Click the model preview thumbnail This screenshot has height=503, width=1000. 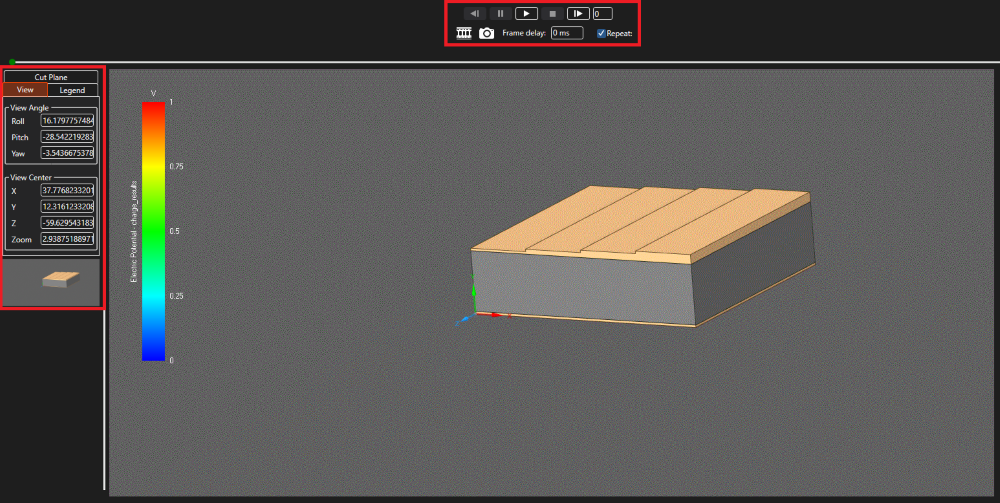tap(52, 282)
